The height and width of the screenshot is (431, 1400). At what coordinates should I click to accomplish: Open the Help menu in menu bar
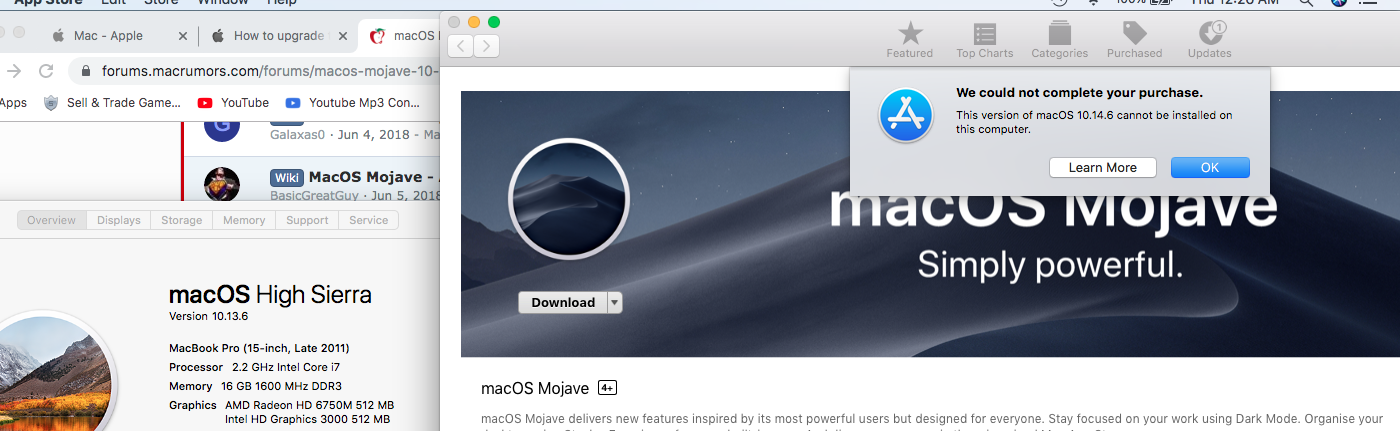282,2
